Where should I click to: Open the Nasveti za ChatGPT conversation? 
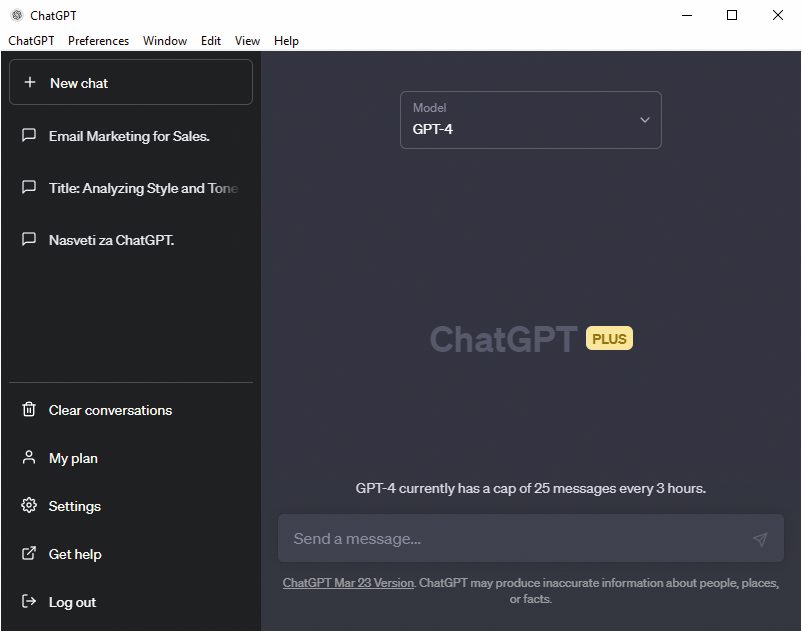pyautogui.click(x=131, y=240)
